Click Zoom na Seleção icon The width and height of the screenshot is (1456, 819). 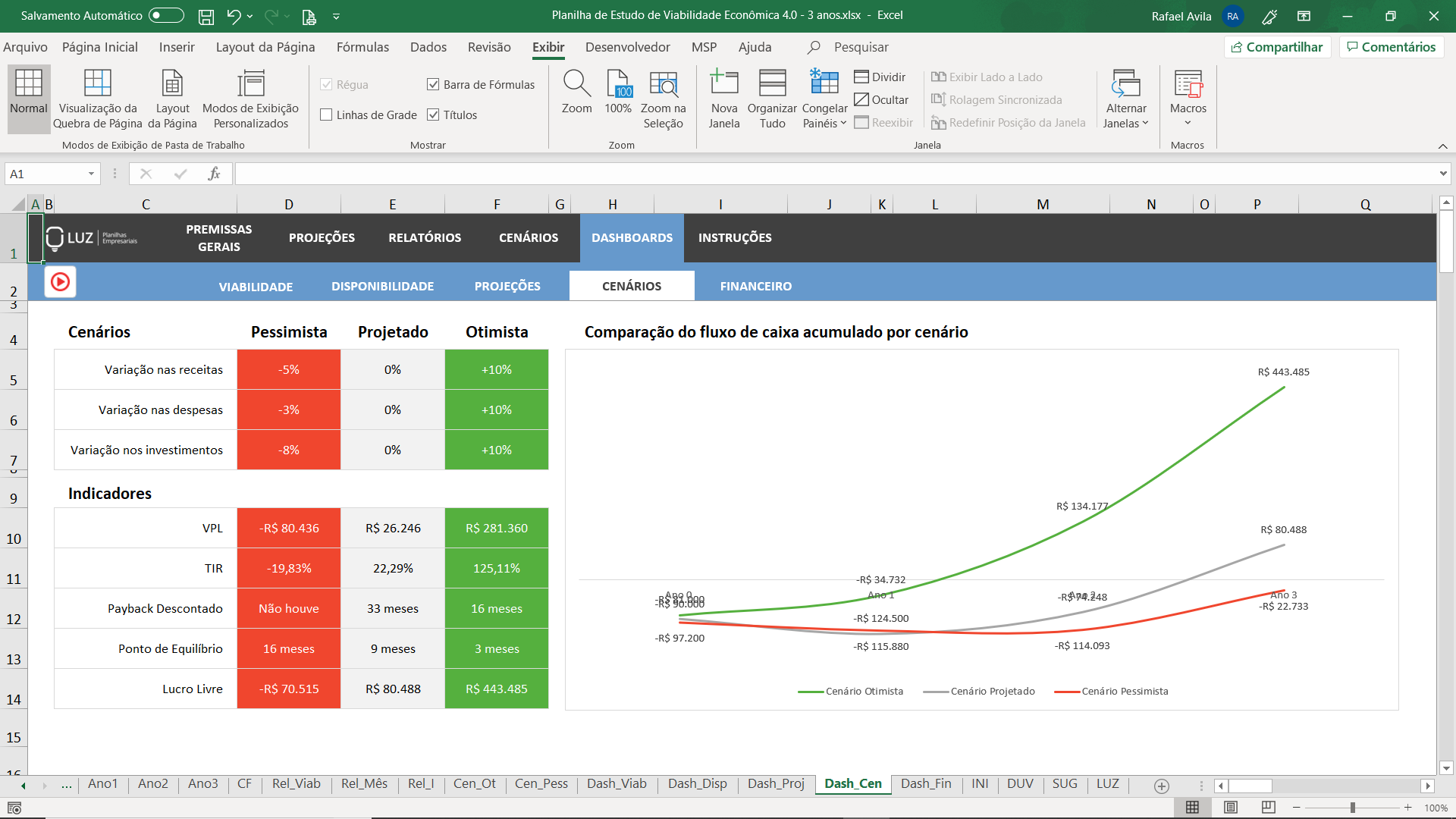click(663, 83)
